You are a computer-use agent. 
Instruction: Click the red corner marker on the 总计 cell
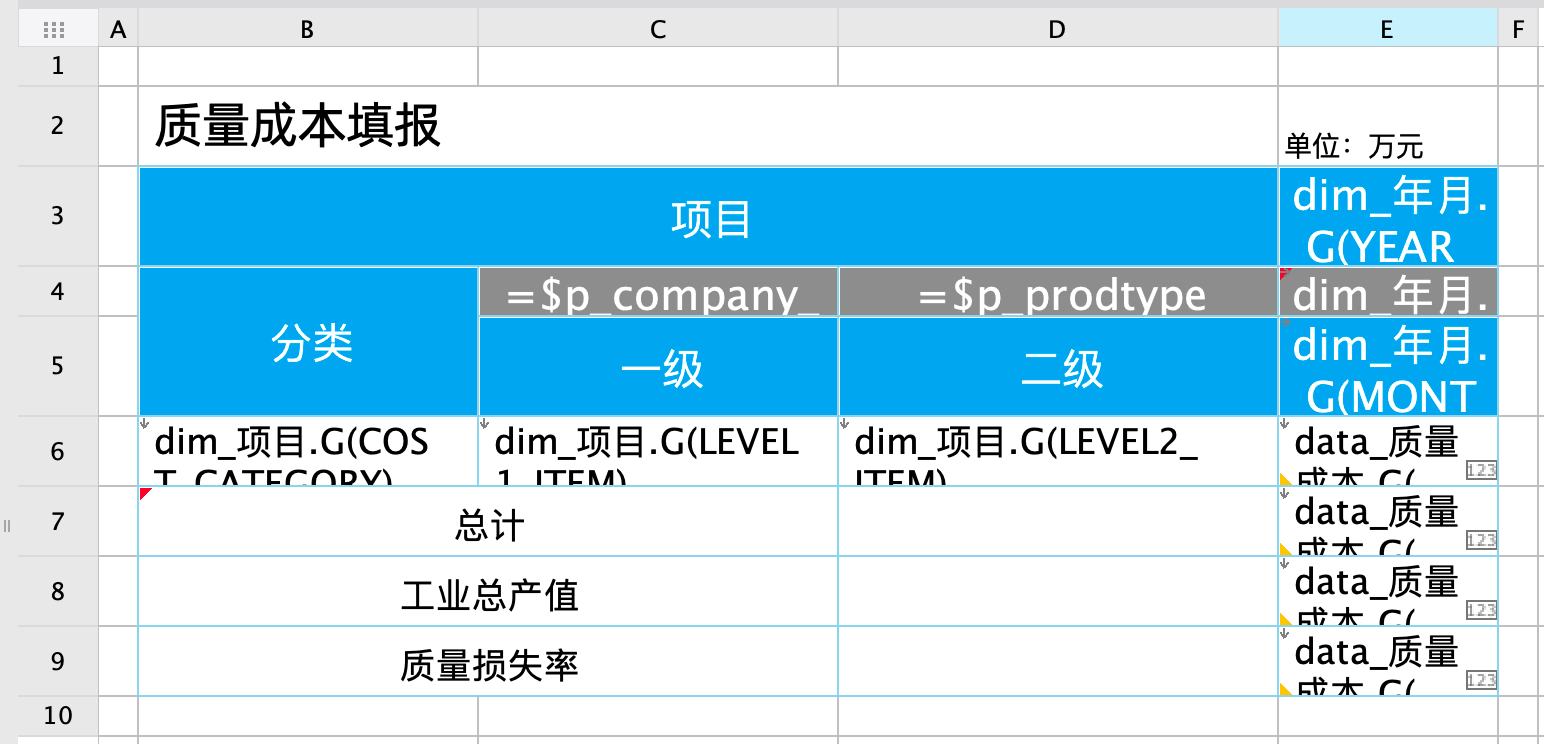tap(145, 493)
